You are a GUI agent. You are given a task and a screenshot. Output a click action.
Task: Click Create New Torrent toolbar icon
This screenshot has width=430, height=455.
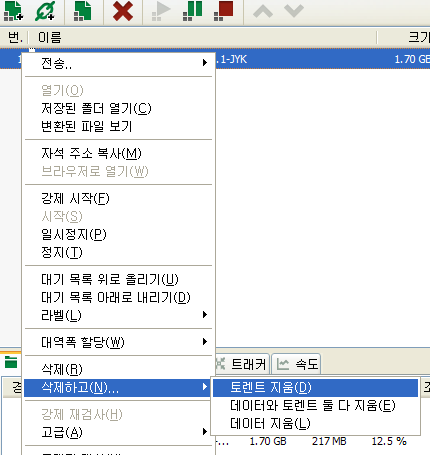coord(82,11)
